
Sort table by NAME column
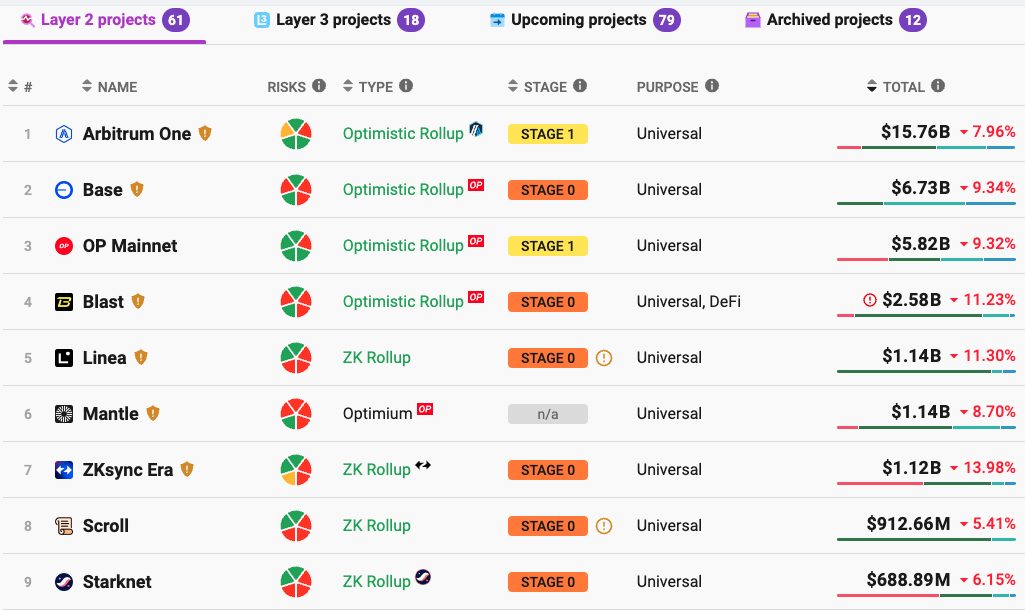click(x=110, y=87)
